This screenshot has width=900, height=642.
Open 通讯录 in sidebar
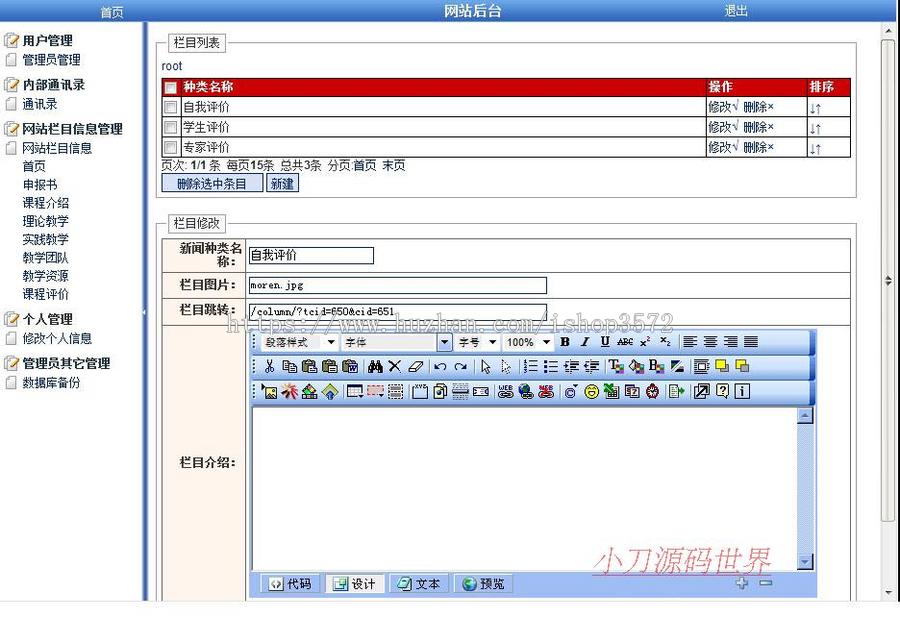(40, 104)
